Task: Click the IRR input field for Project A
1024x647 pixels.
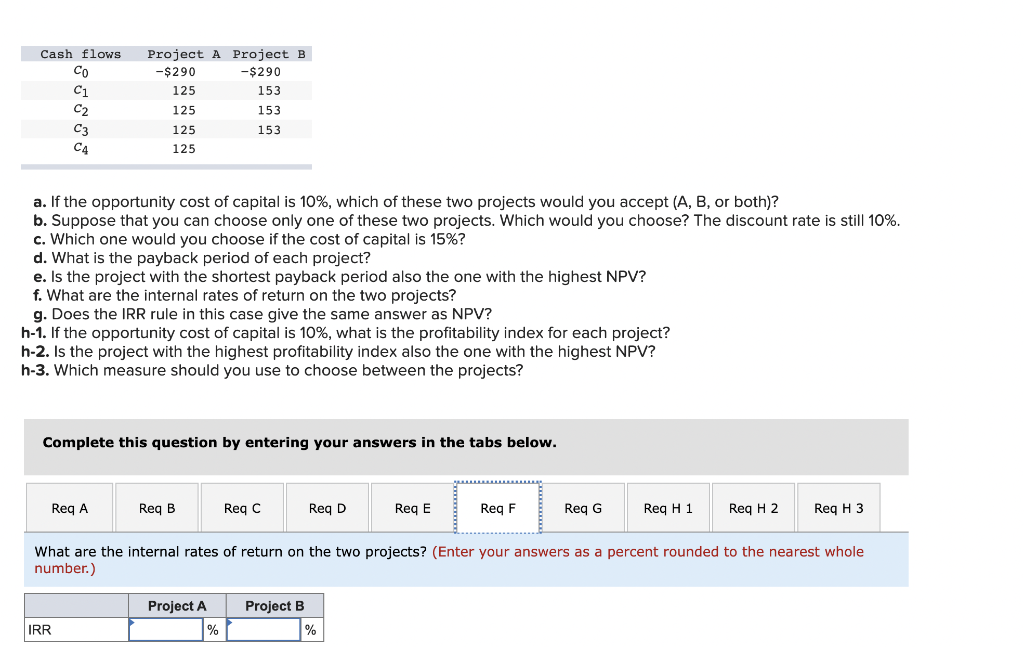Action: pyautogui.click(x=165, y=629)
